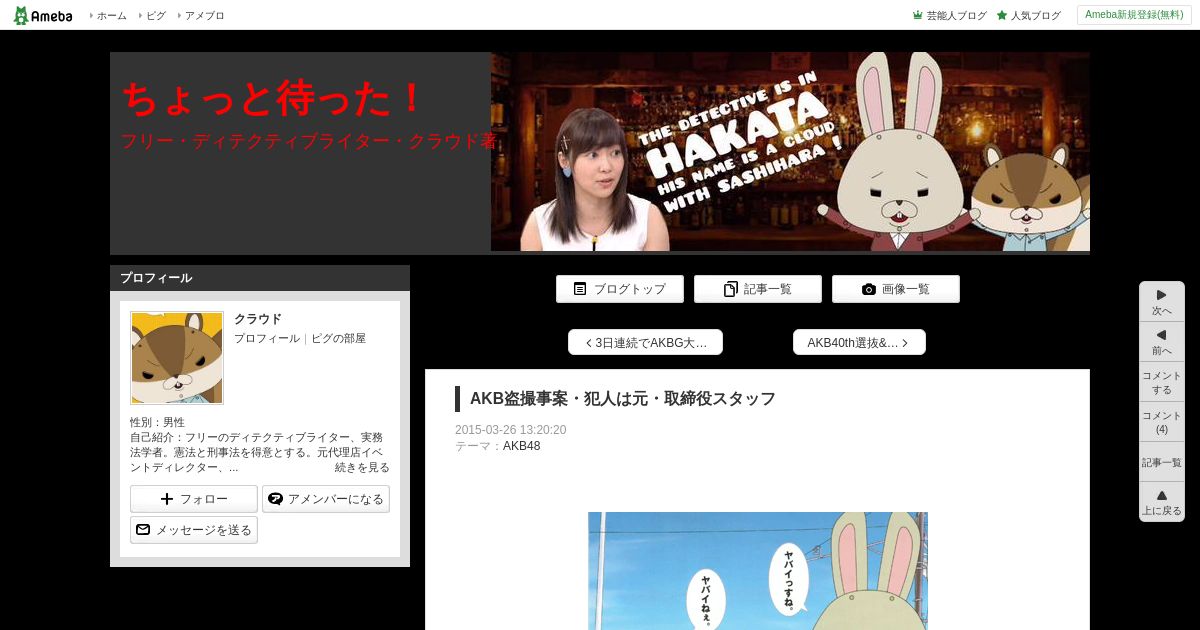Image resolution: width=1200 pixels, height=630 pixels.
Task: Click the クラウド profile avatar
Action: (x=177, y=357)
